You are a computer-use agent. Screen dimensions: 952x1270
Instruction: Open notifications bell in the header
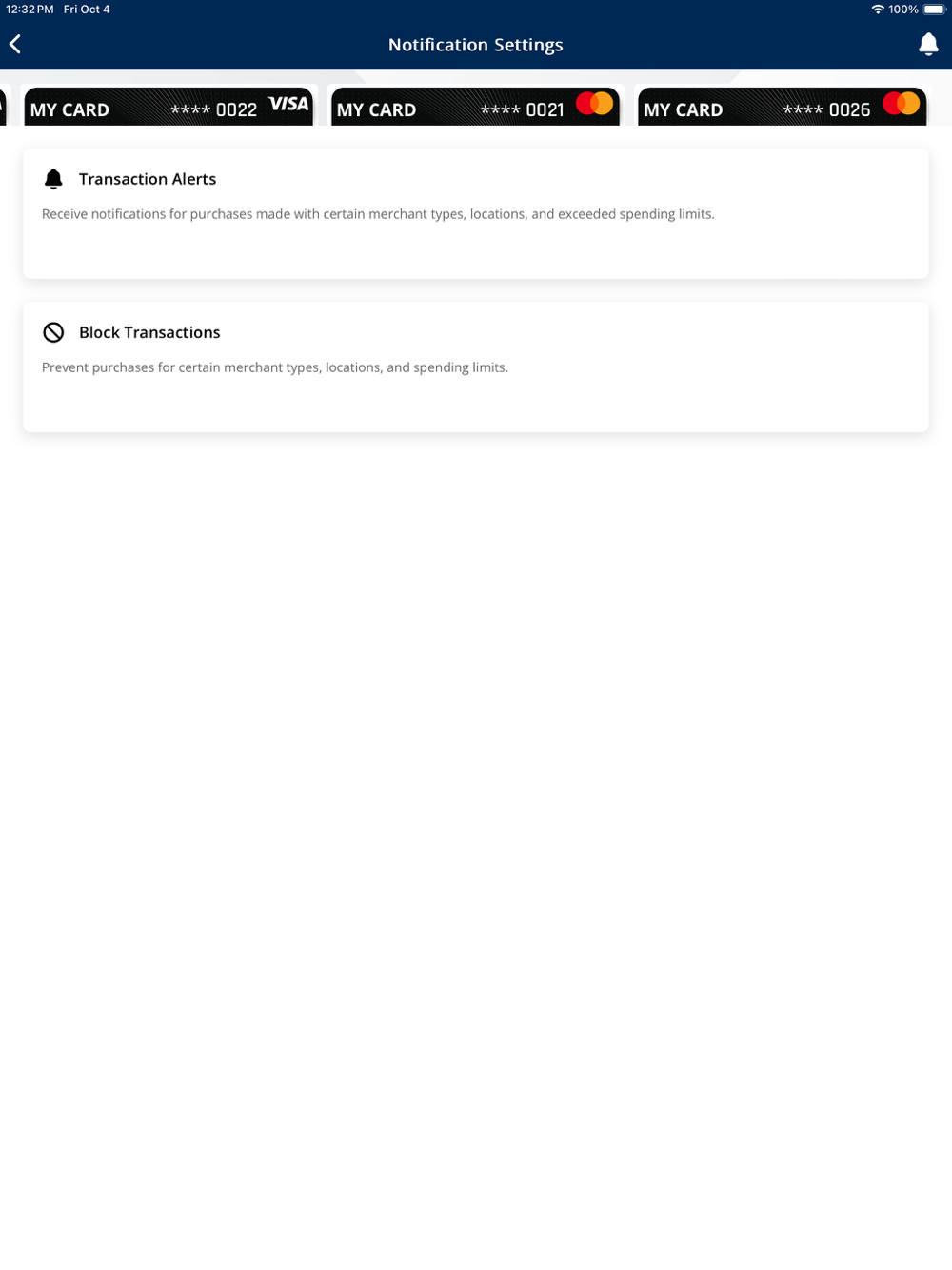point(928,44)
